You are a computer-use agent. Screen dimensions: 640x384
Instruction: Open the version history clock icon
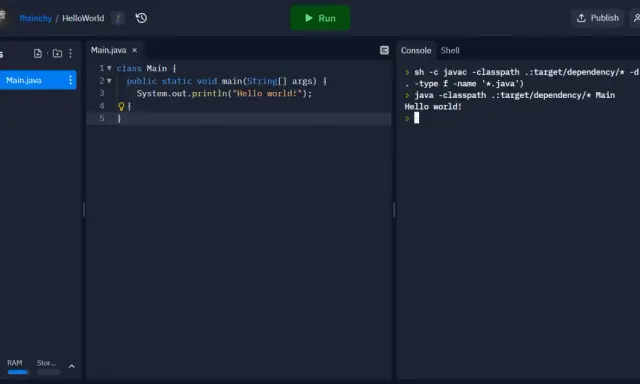(141, 18)
